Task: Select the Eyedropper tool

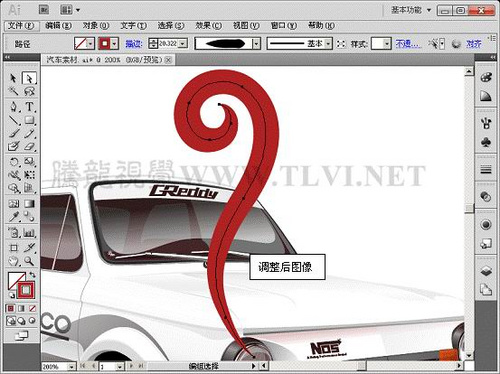Action: click(14, 217)
